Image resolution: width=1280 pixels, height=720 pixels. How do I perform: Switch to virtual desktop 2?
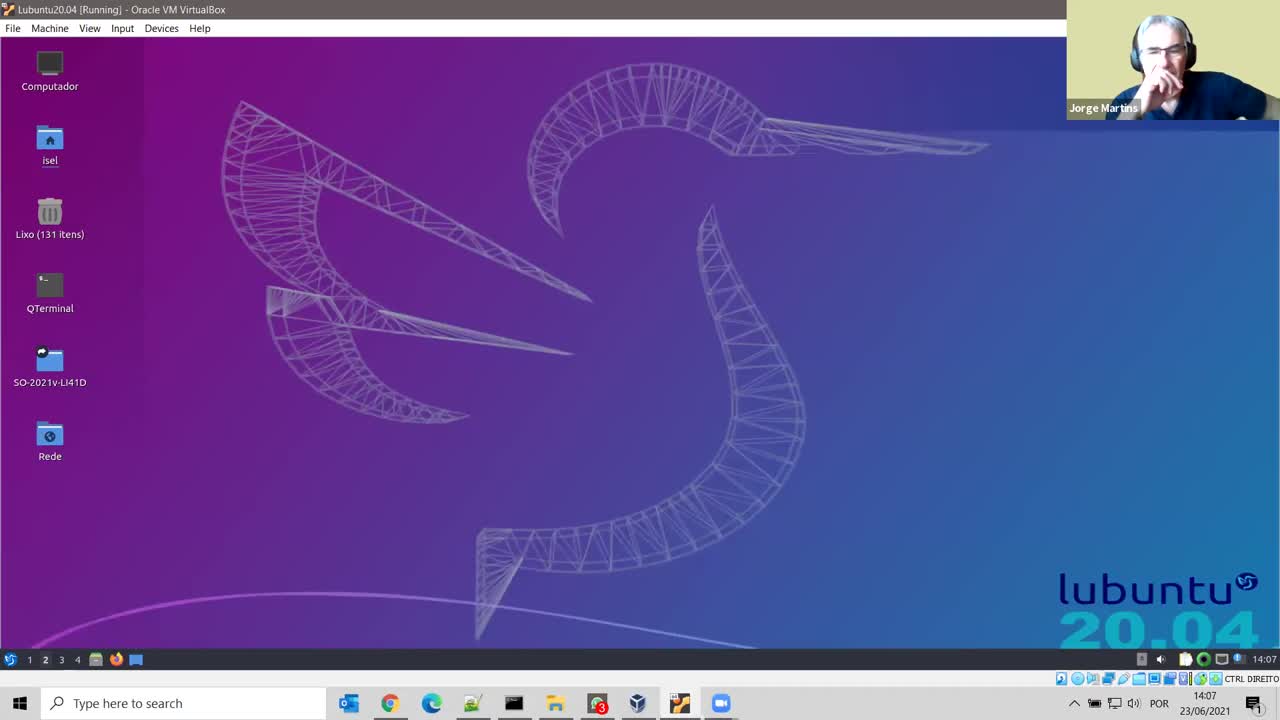click(x=45, y=659)
